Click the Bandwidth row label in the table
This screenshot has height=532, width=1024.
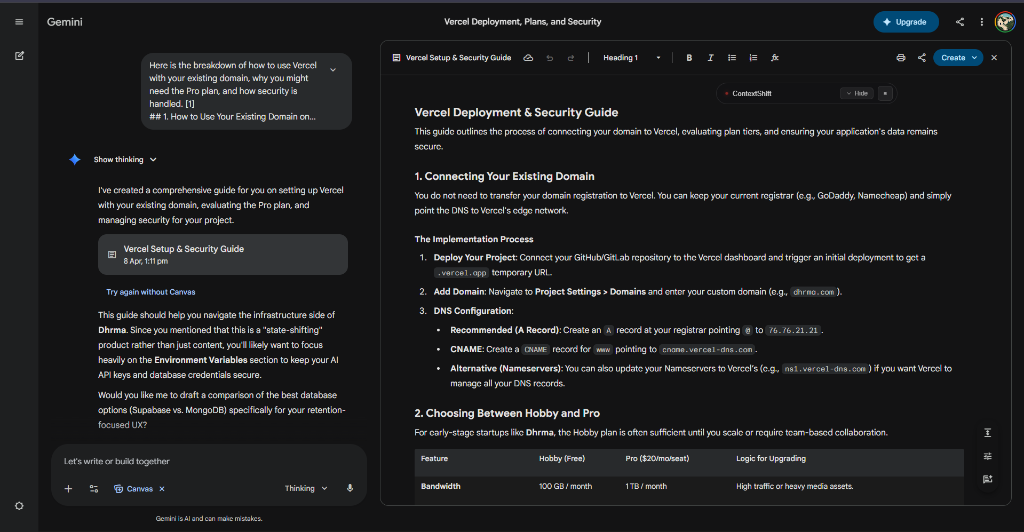click(x=440, y=486)
